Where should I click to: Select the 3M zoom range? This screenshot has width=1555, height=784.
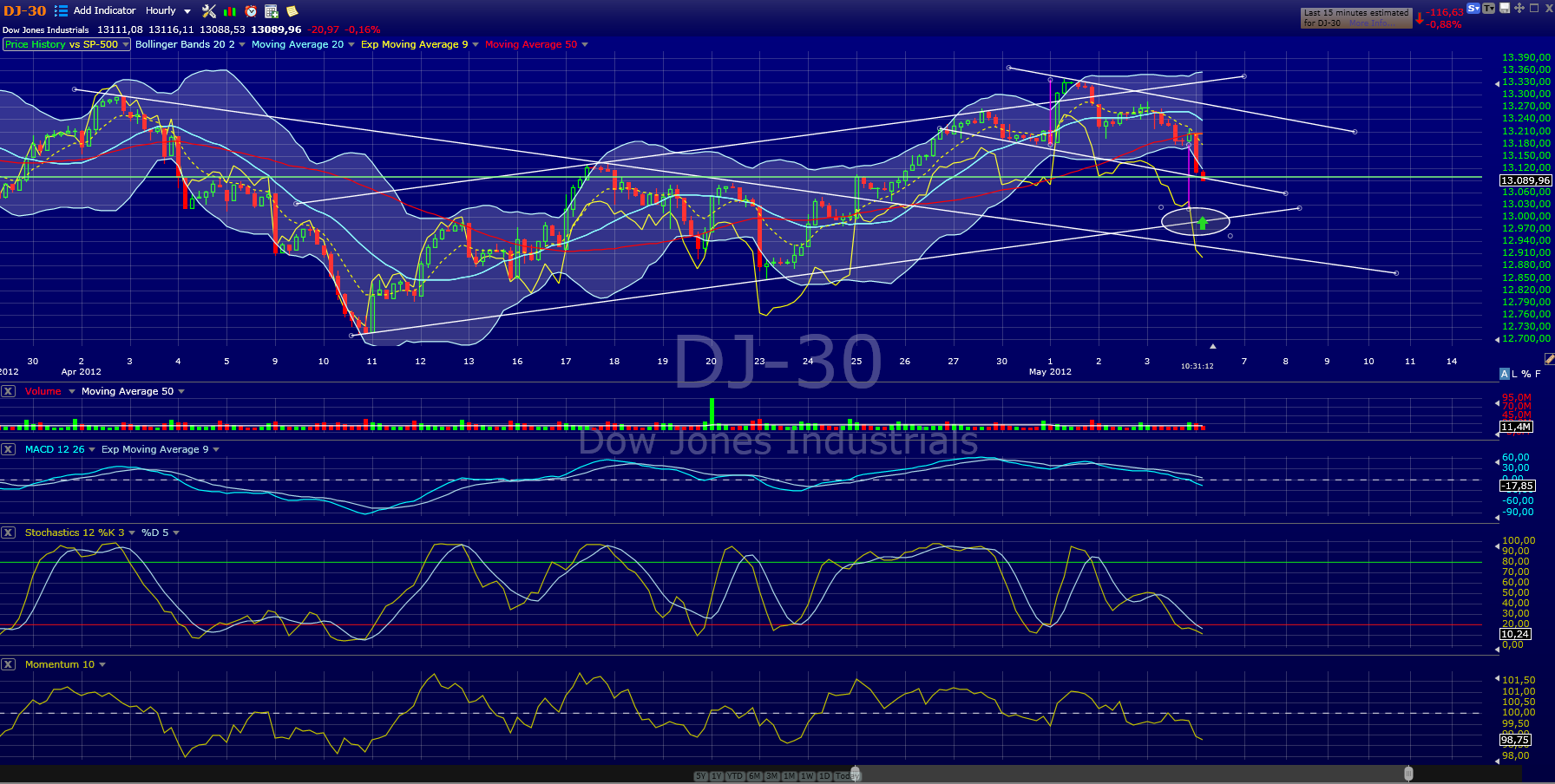click(772, 776)
